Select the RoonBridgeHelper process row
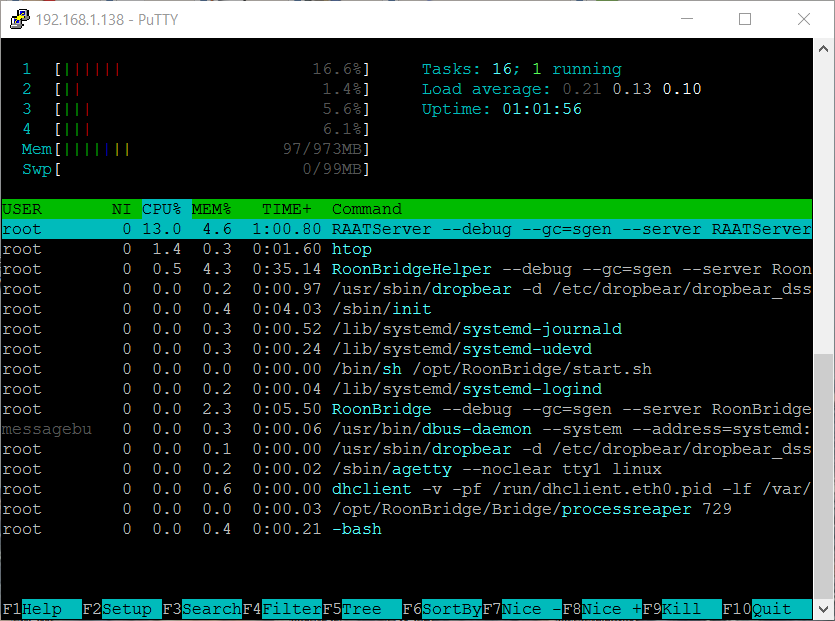The image size is (835, 621). (407, 269)
